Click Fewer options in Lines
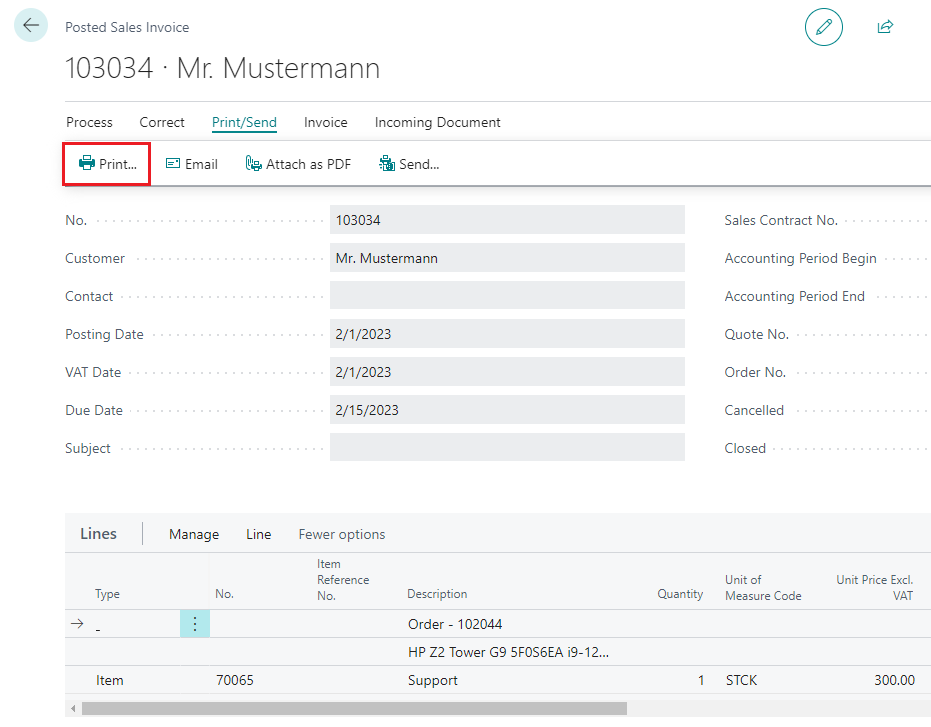The image size is (931, 727). (341, 534)
